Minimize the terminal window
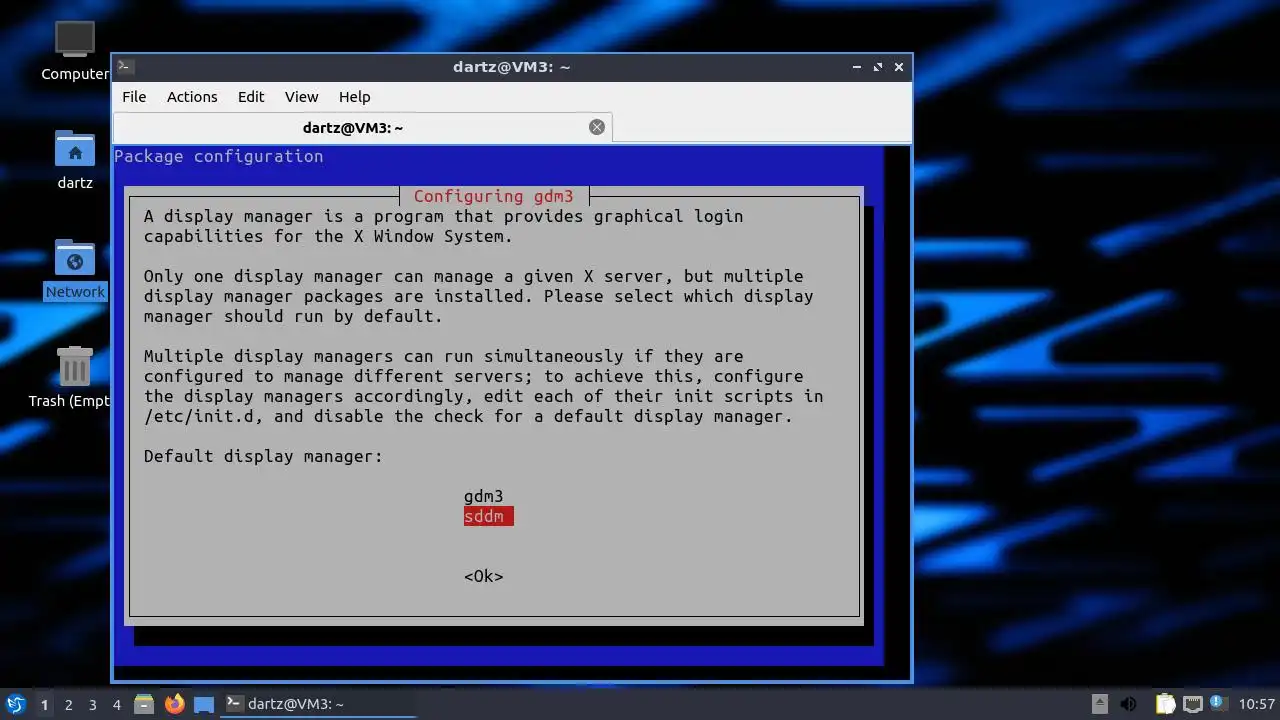Viewport: 1280px width, 720px height. tap(857, 67)
